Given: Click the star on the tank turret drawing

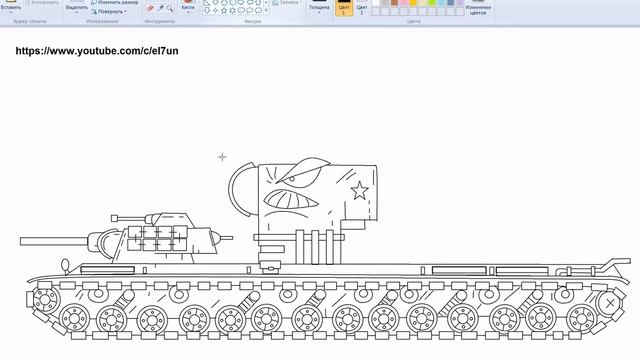Looking at the screenshot, I should pyautogui.click(x=360, y=191).
